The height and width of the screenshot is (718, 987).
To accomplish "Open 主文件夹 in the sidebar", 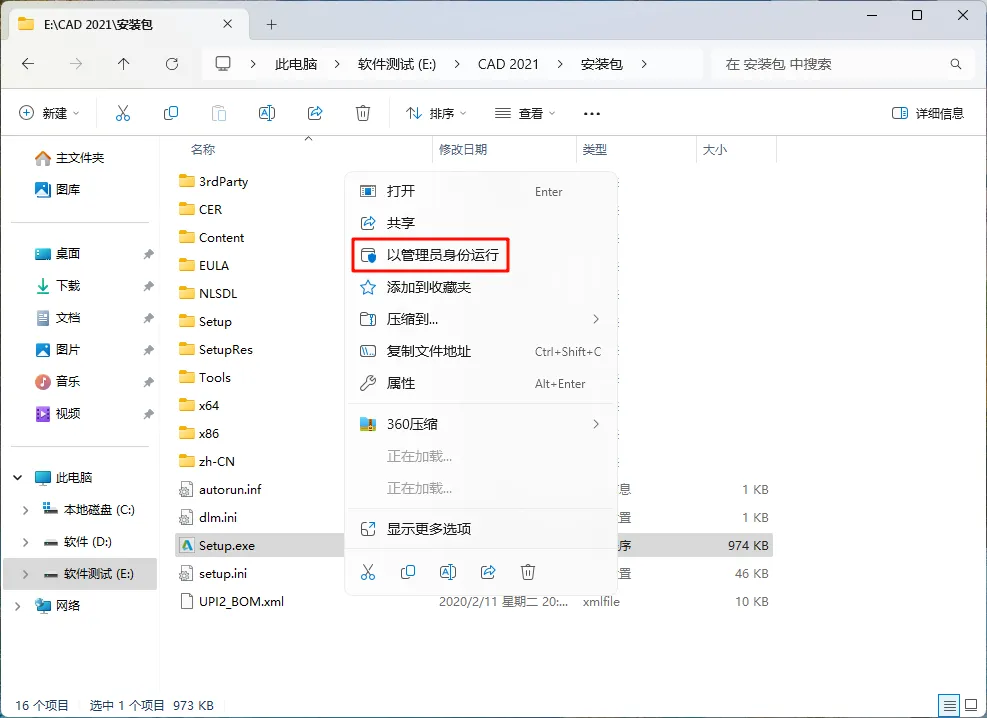I will coord(79,158).
